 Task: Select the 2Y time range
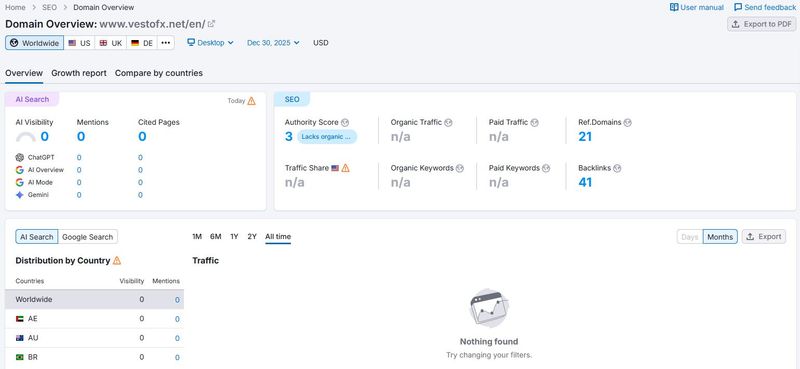coord(252,236)
